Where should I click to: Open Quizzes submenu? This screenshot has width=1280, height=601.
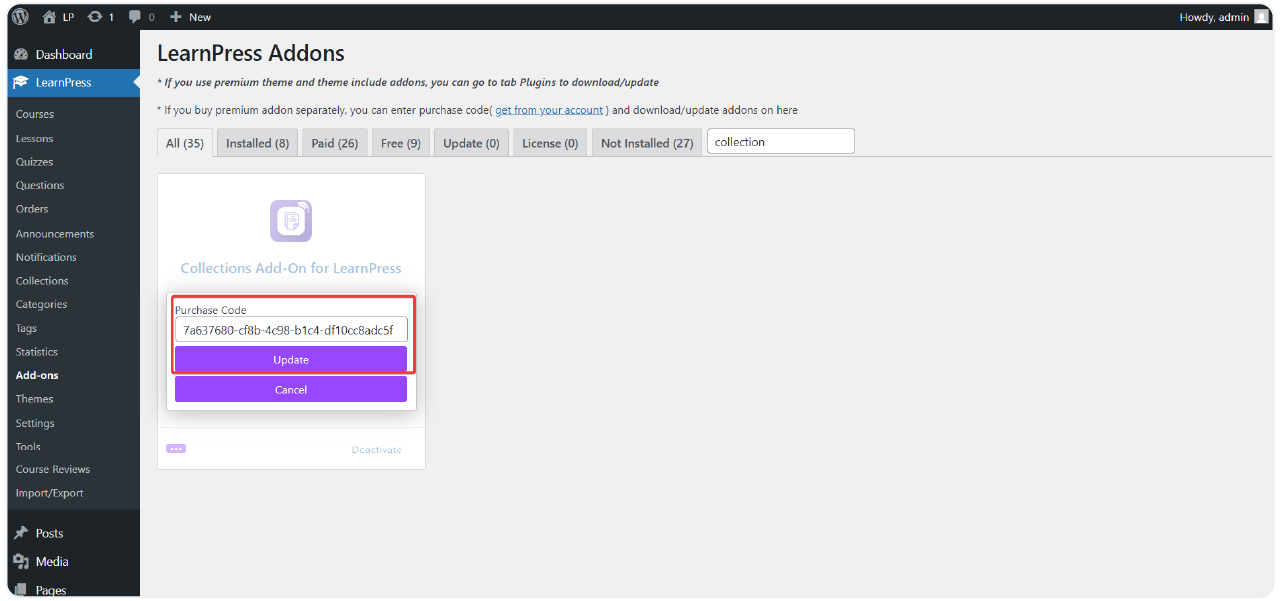(x=35, y=162)
